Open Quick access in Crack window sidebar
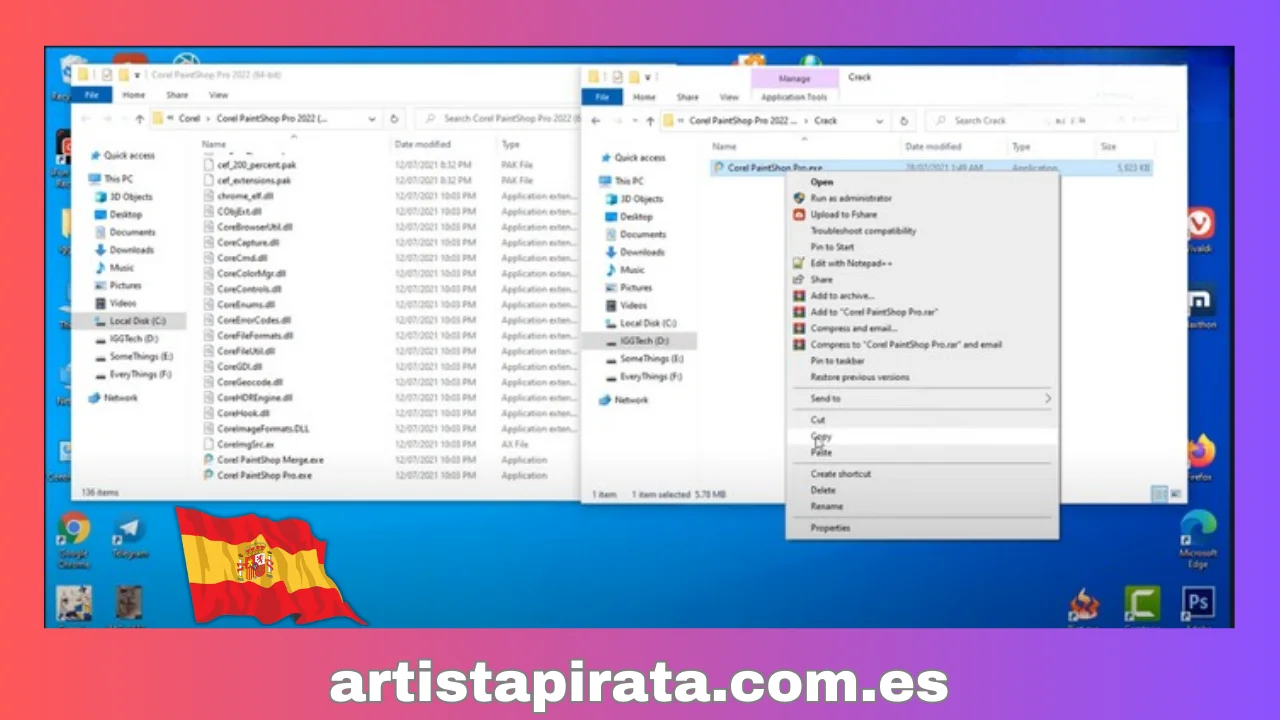Image resolution: width=1280 pixels, height=720 pixels. tap(639, 157)
